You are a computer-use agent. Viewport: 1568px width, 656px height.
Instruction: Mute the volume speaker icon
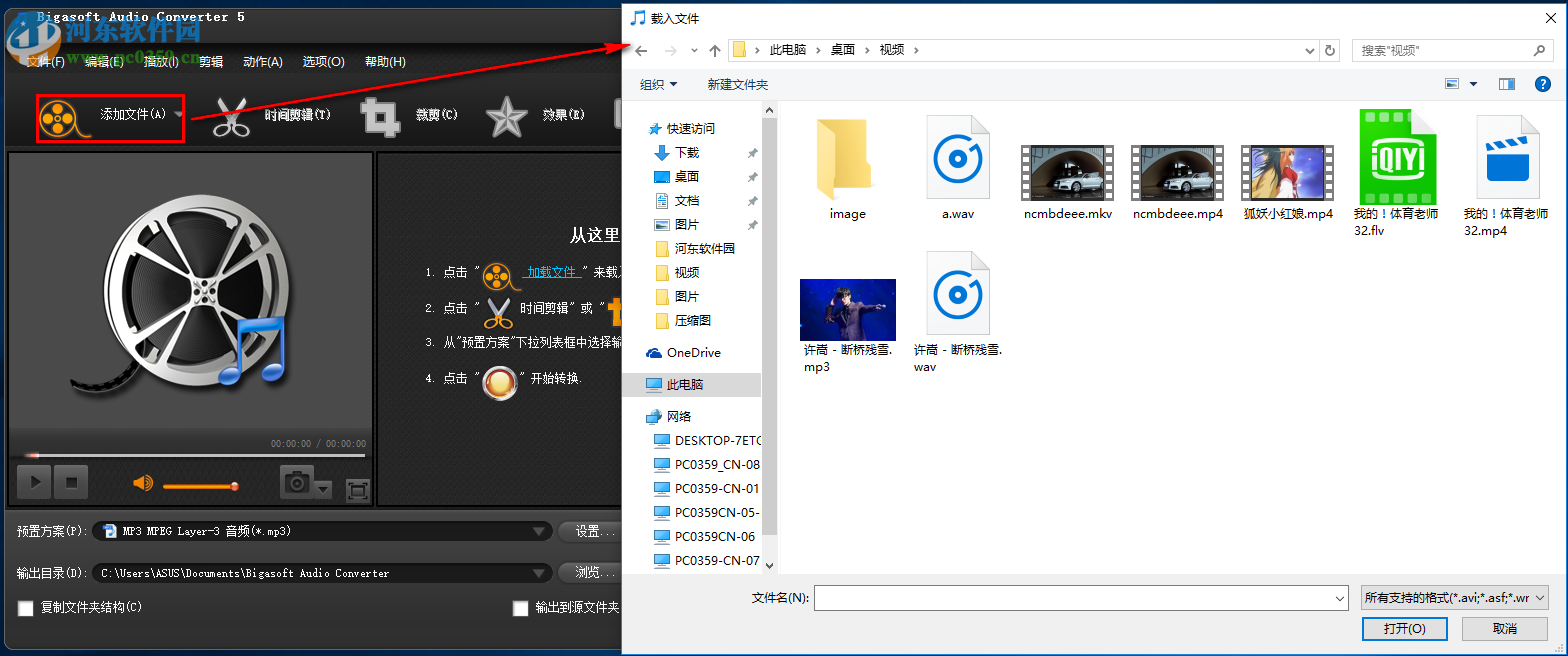coord(143,484)
